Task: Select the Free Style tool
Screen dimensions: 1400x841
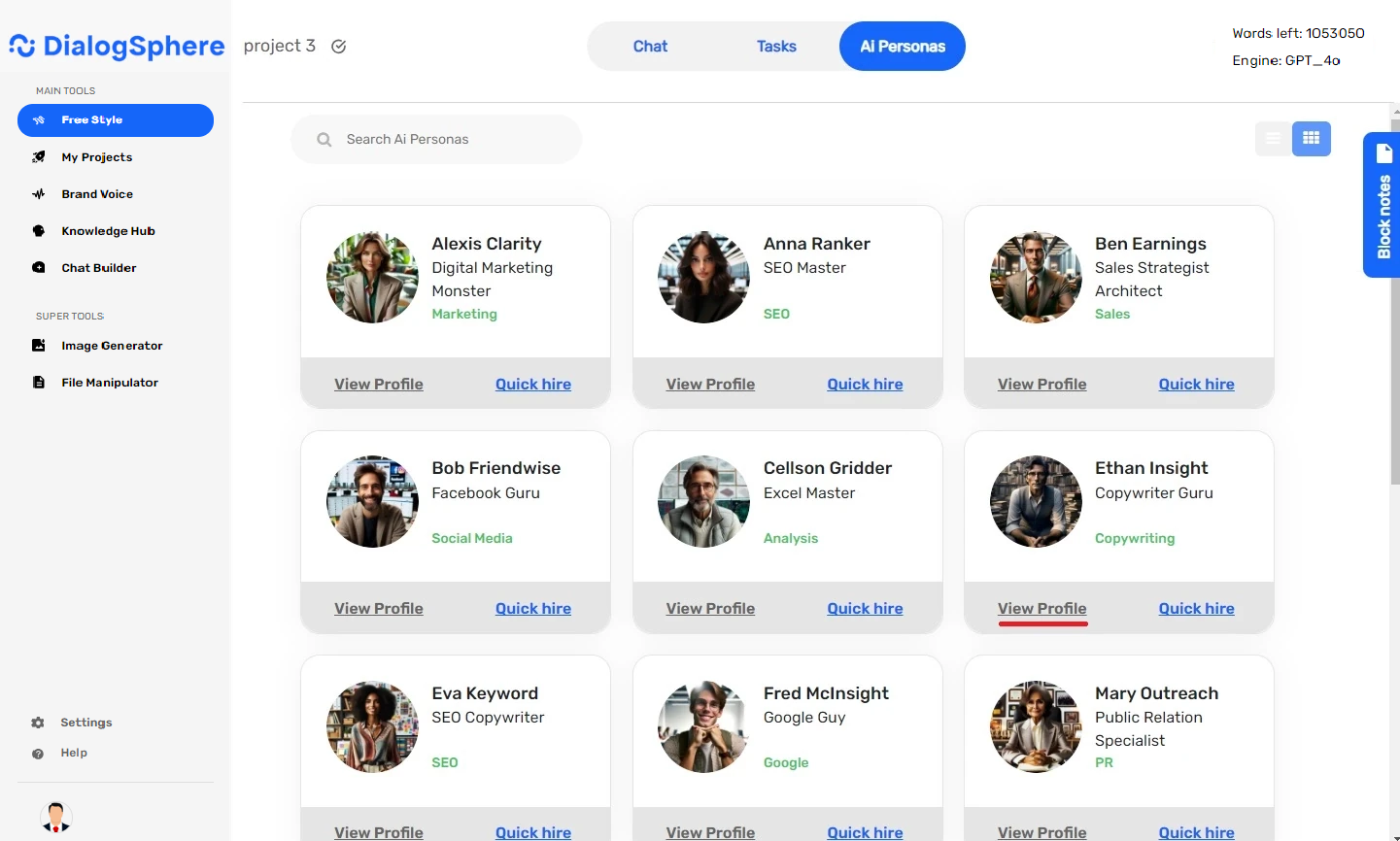Action: 115,119
